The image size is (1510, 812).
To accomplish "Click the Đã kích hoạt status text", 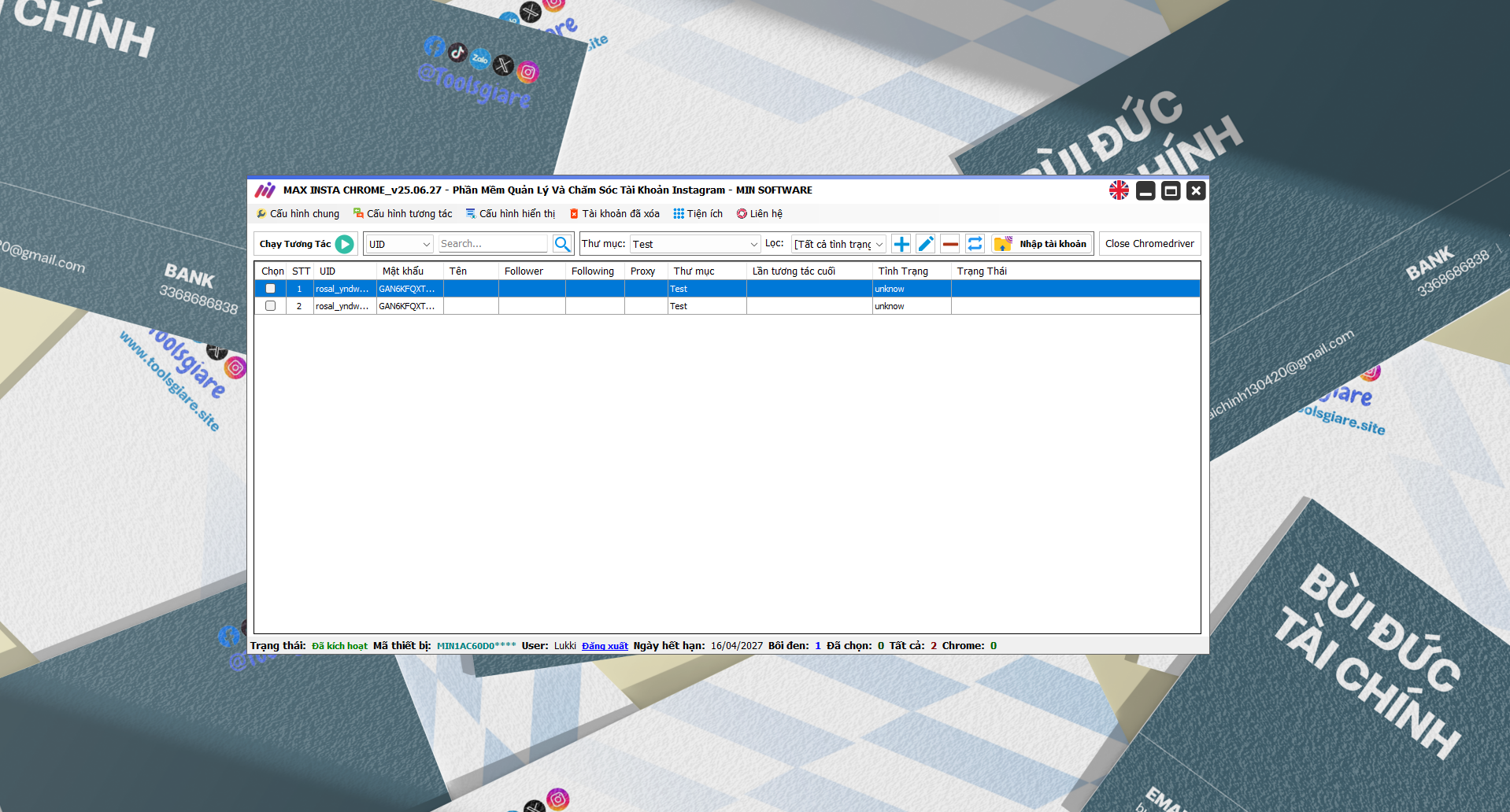I will 339,646.
